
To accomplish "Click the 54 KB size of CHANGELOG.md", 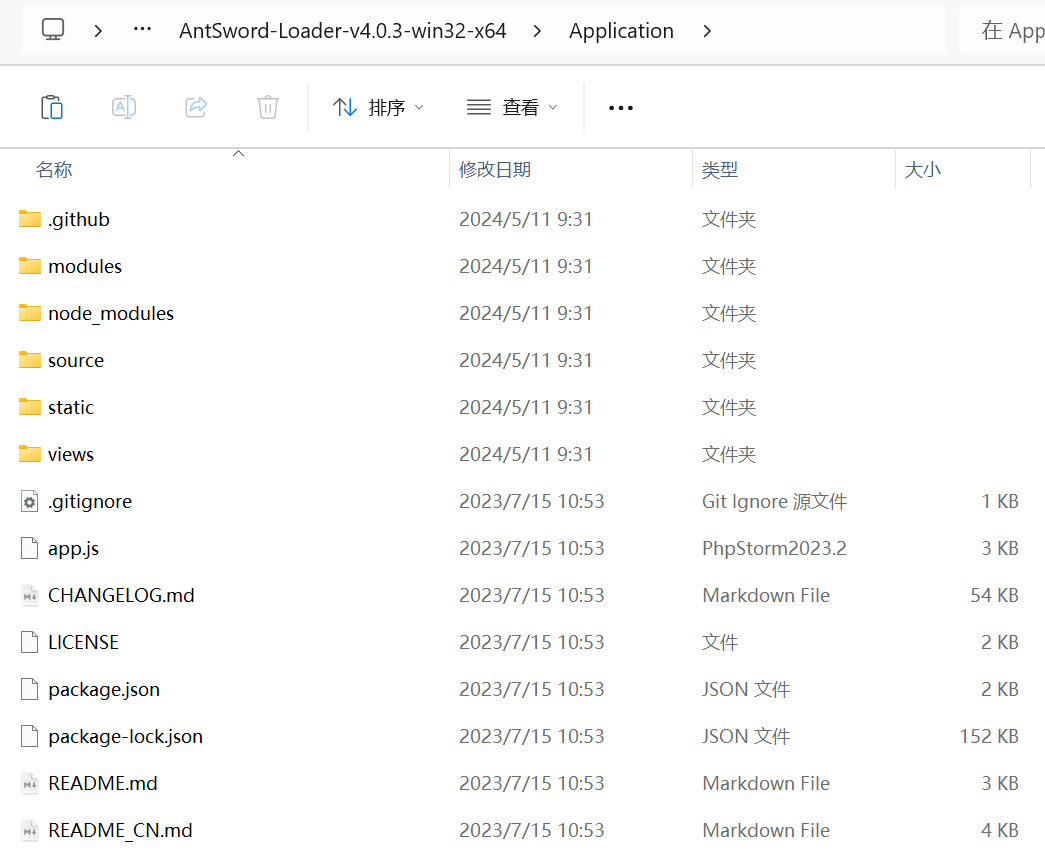I will (994, 595).
